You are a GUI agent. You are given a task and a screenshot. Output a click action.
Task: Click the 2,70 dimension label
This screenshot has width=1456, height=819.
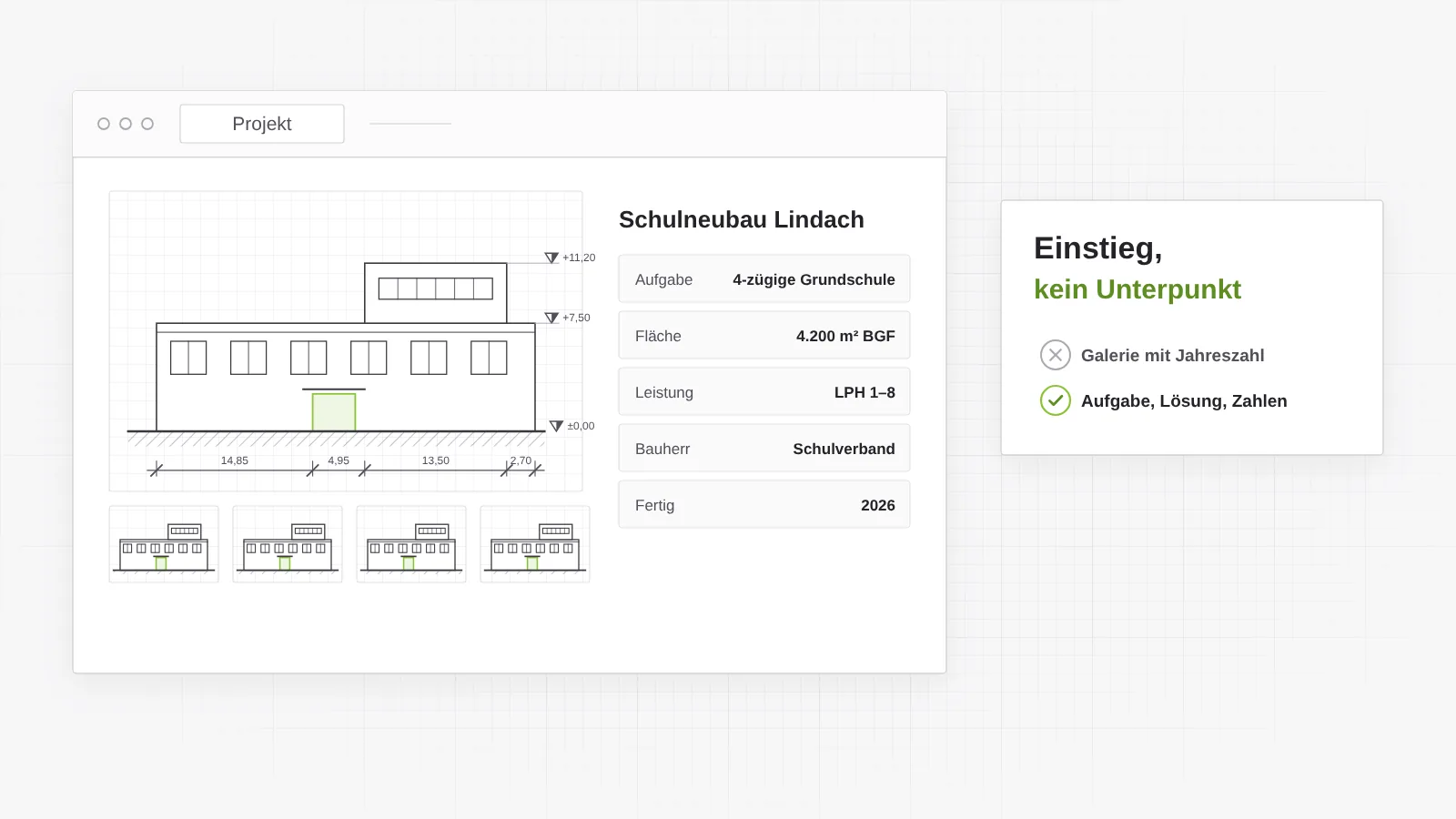point(521,460)
